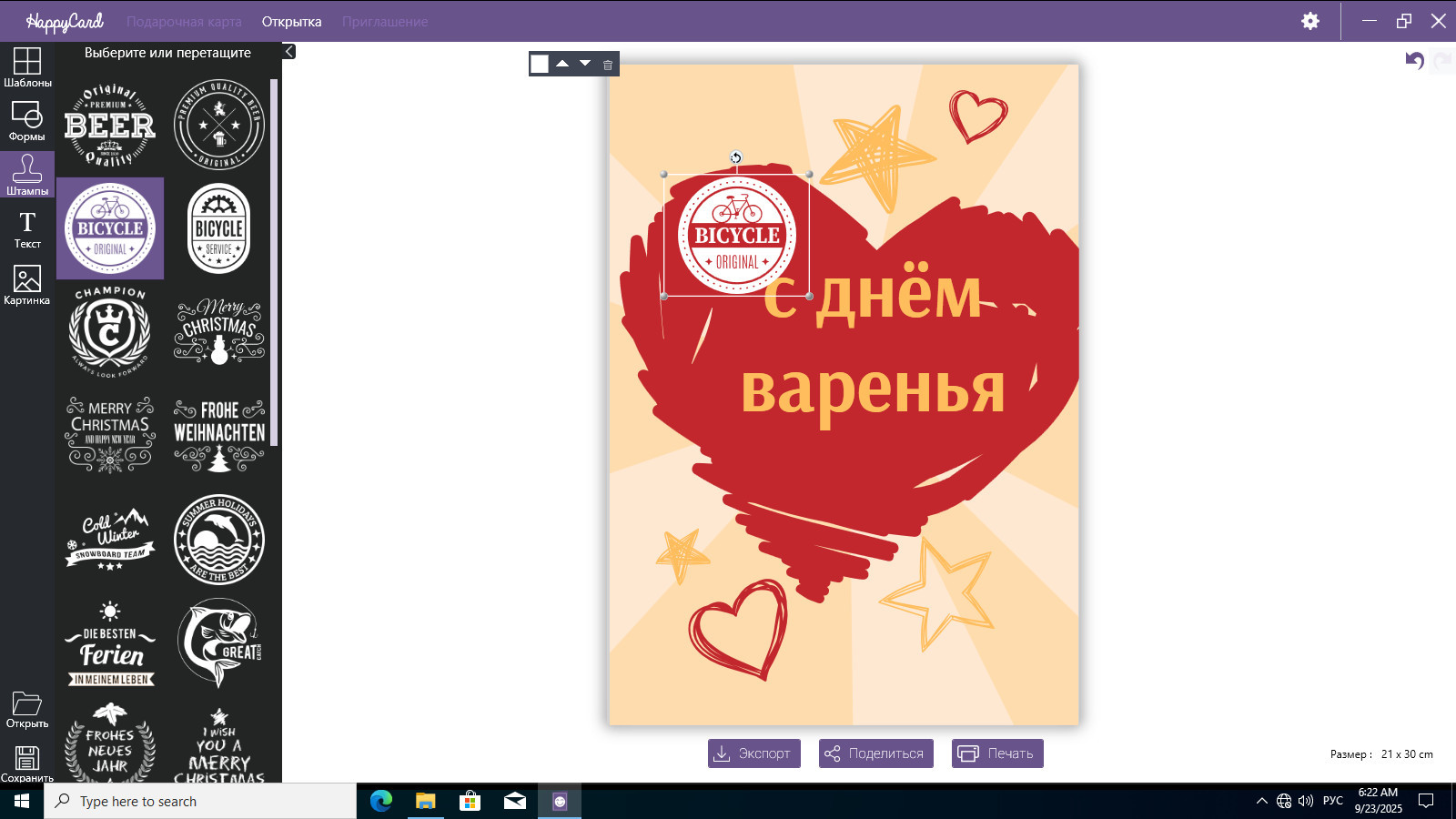Choose the Original Premium Beer stamp
1456x819 pixels.
(x=110, y=126)
